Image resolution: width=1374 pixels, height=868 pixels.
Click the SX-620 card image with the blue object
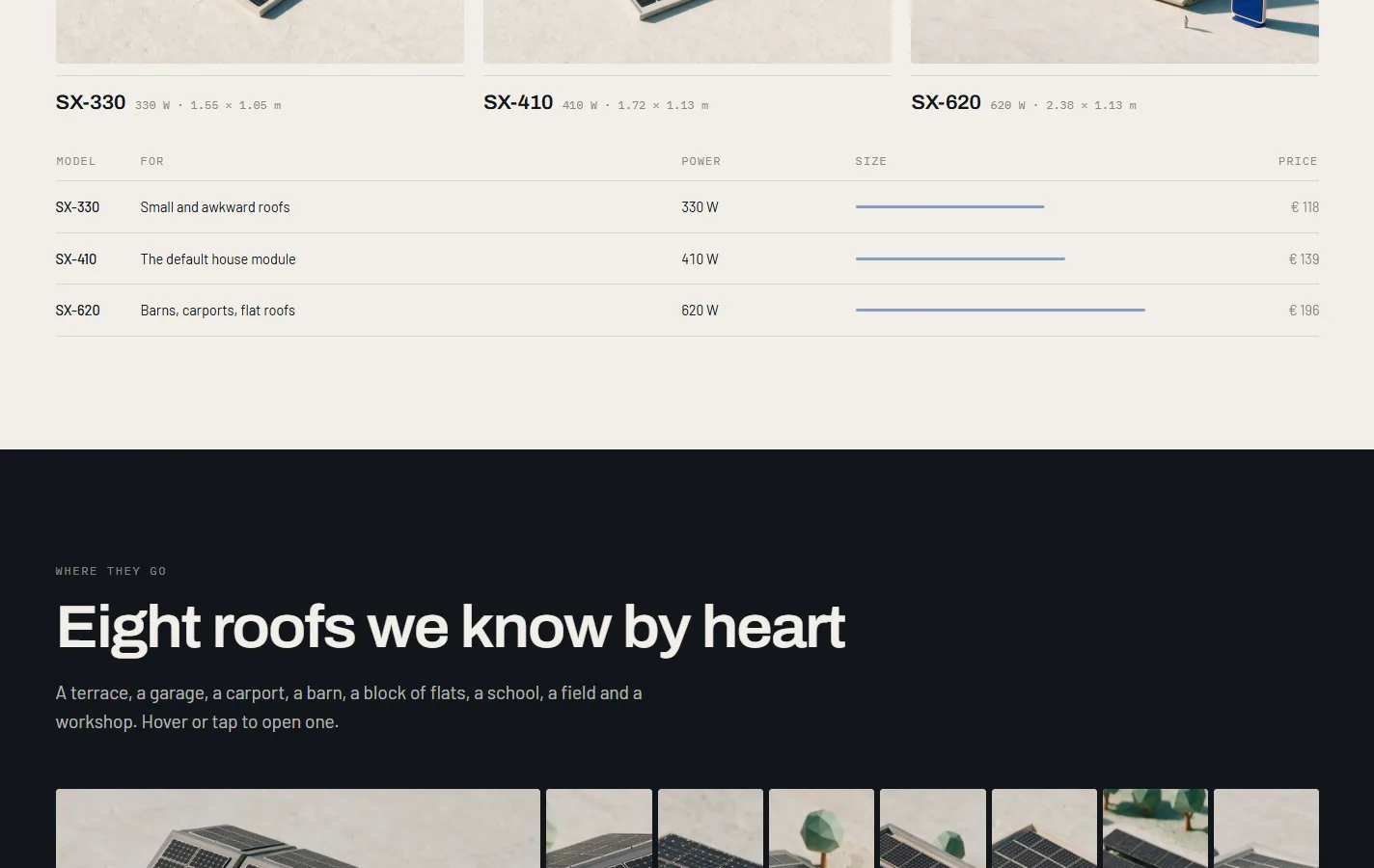1114,32
